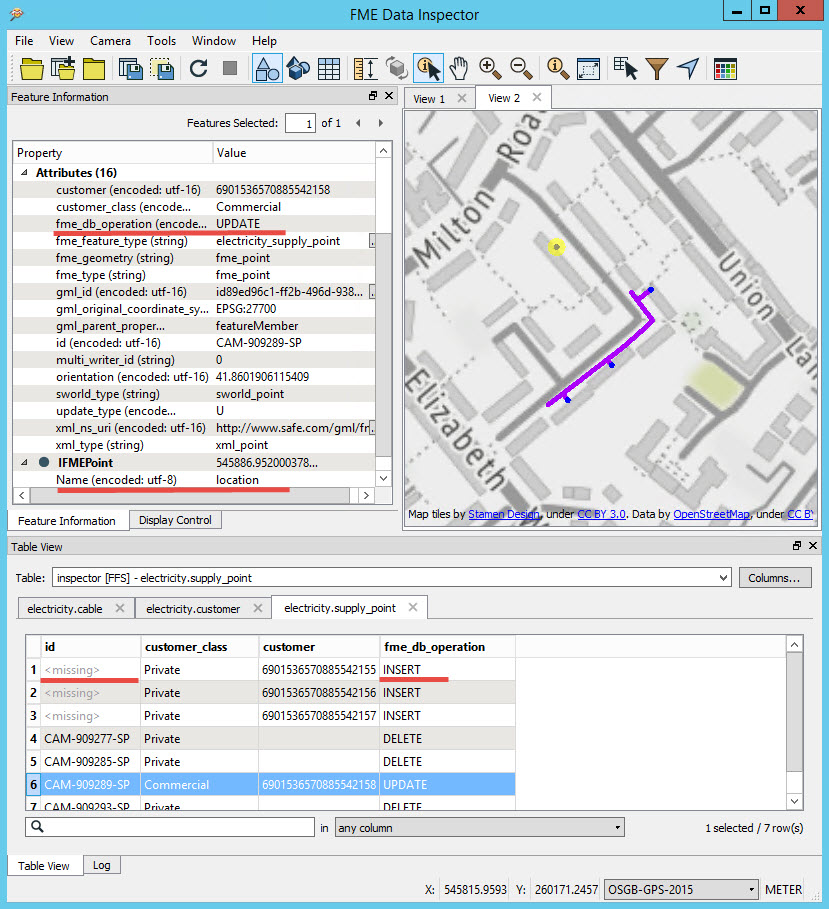Viewport: 829px width, 909px height.
Task: Select the Pan hand tool
Action: tap(459, 68)
